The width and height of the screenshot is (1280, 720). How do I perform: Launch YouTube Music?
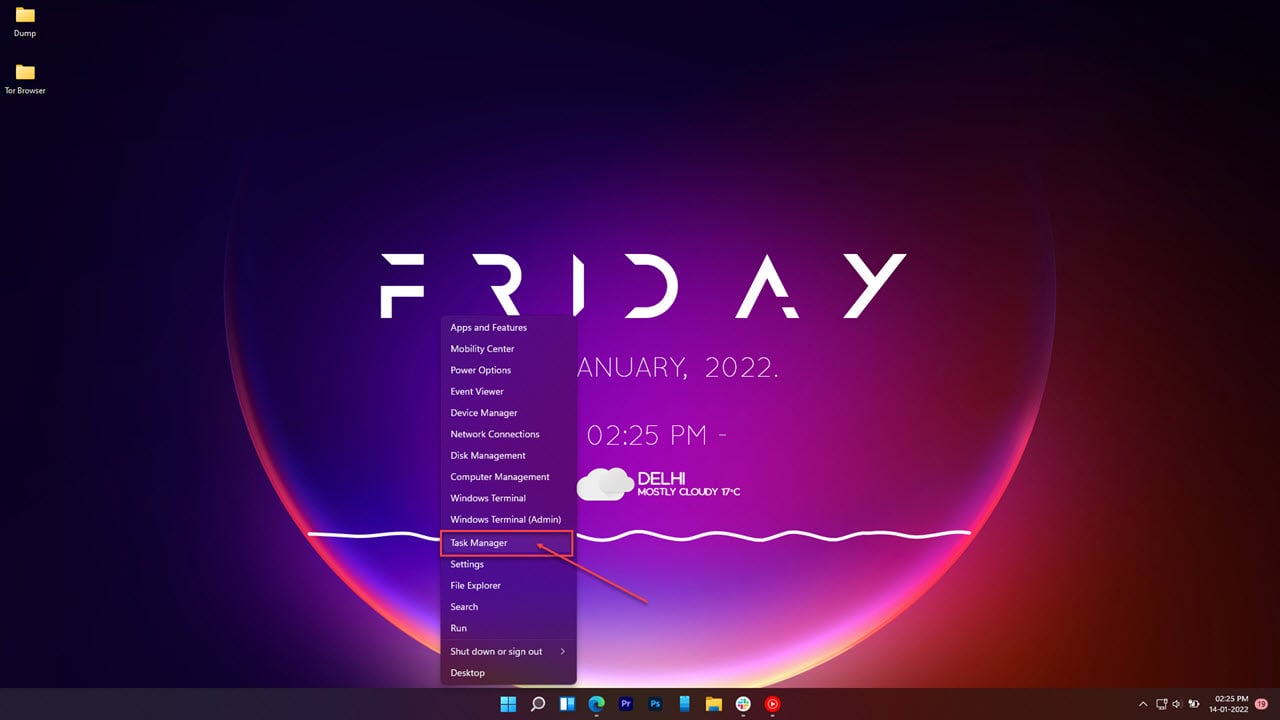pyautogui.click(x=772, y=704)
